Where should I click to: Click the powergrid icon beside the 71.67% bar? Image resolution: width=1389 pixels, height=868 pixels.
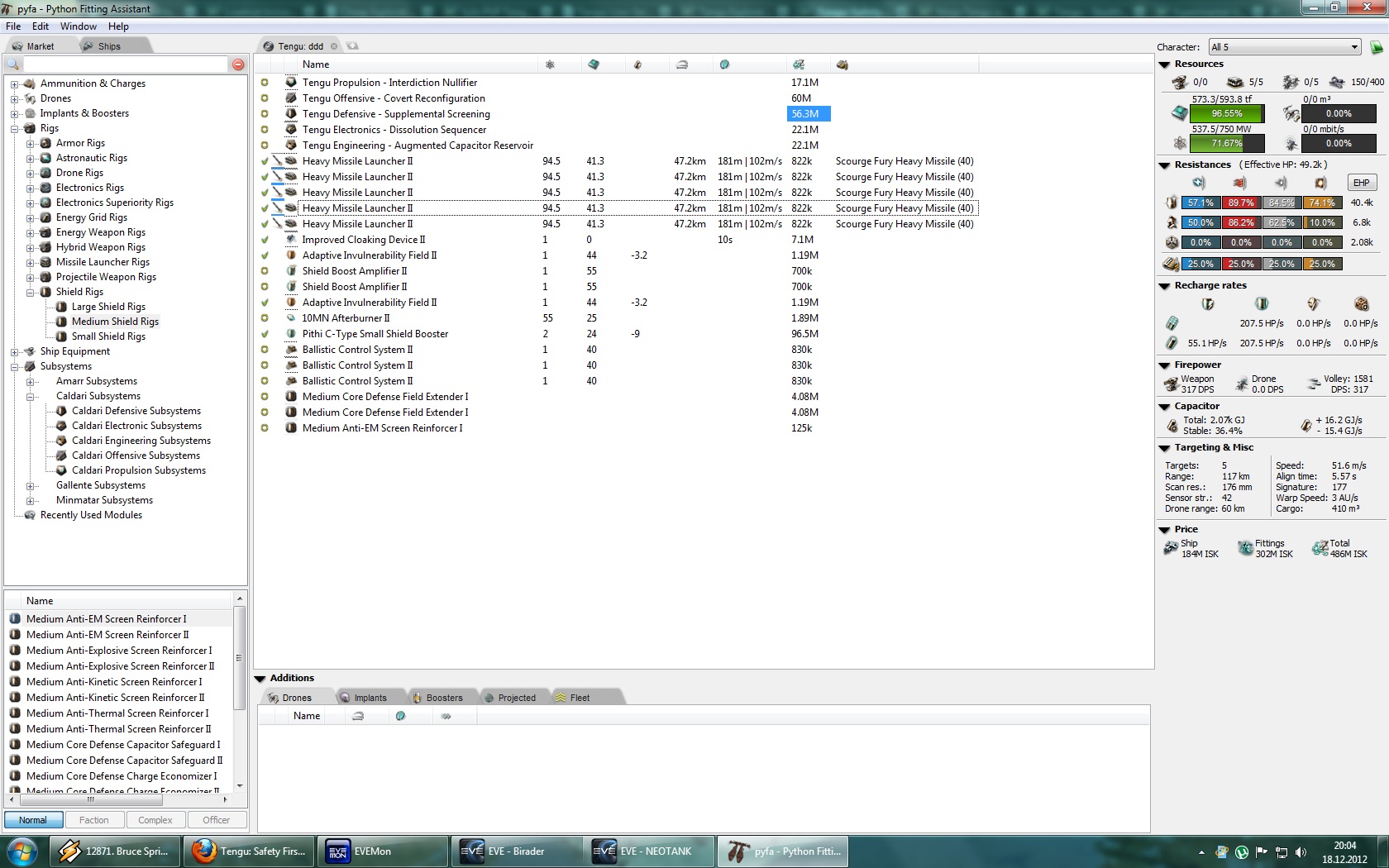tap(1180, 143)
